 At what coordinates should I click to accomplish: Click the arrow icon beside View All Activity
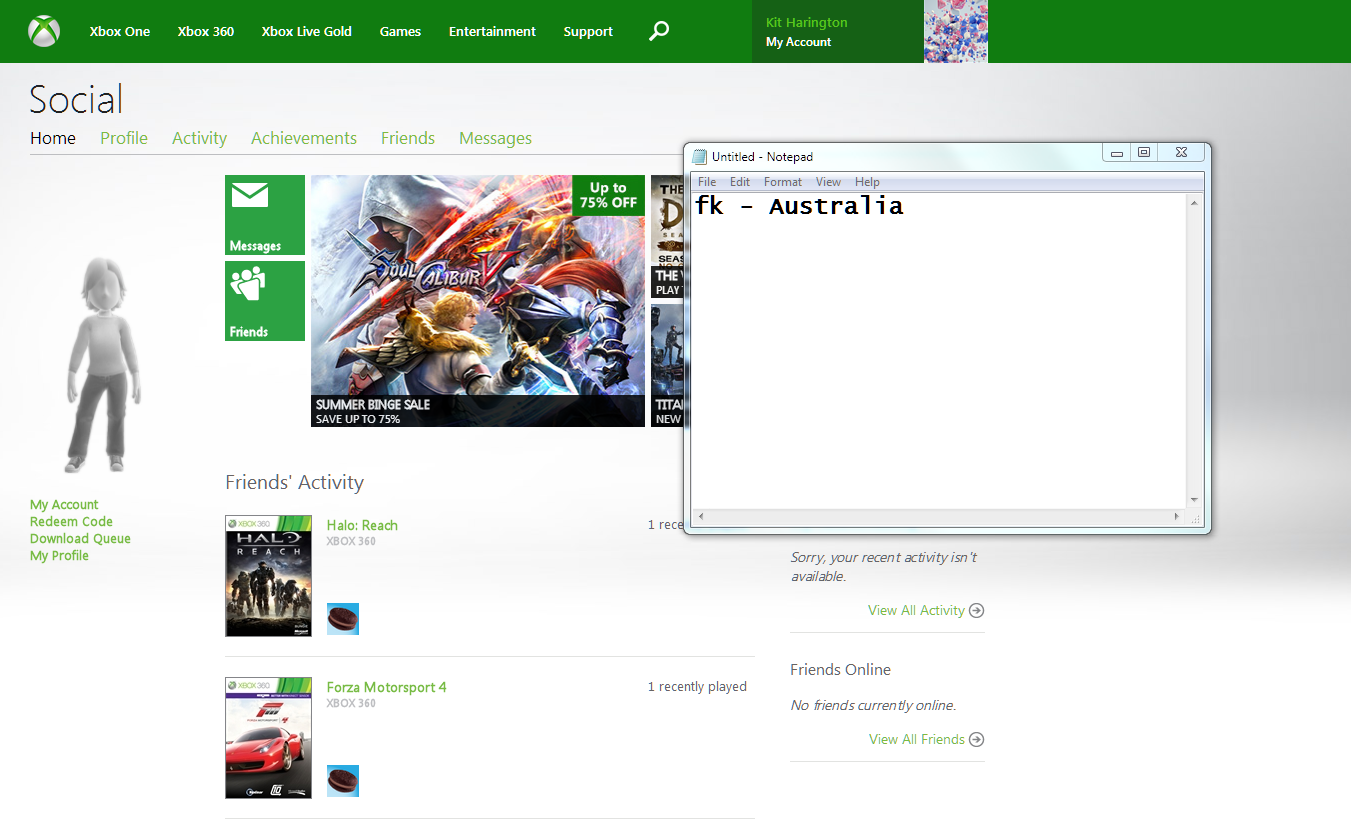tap(977, 610)
